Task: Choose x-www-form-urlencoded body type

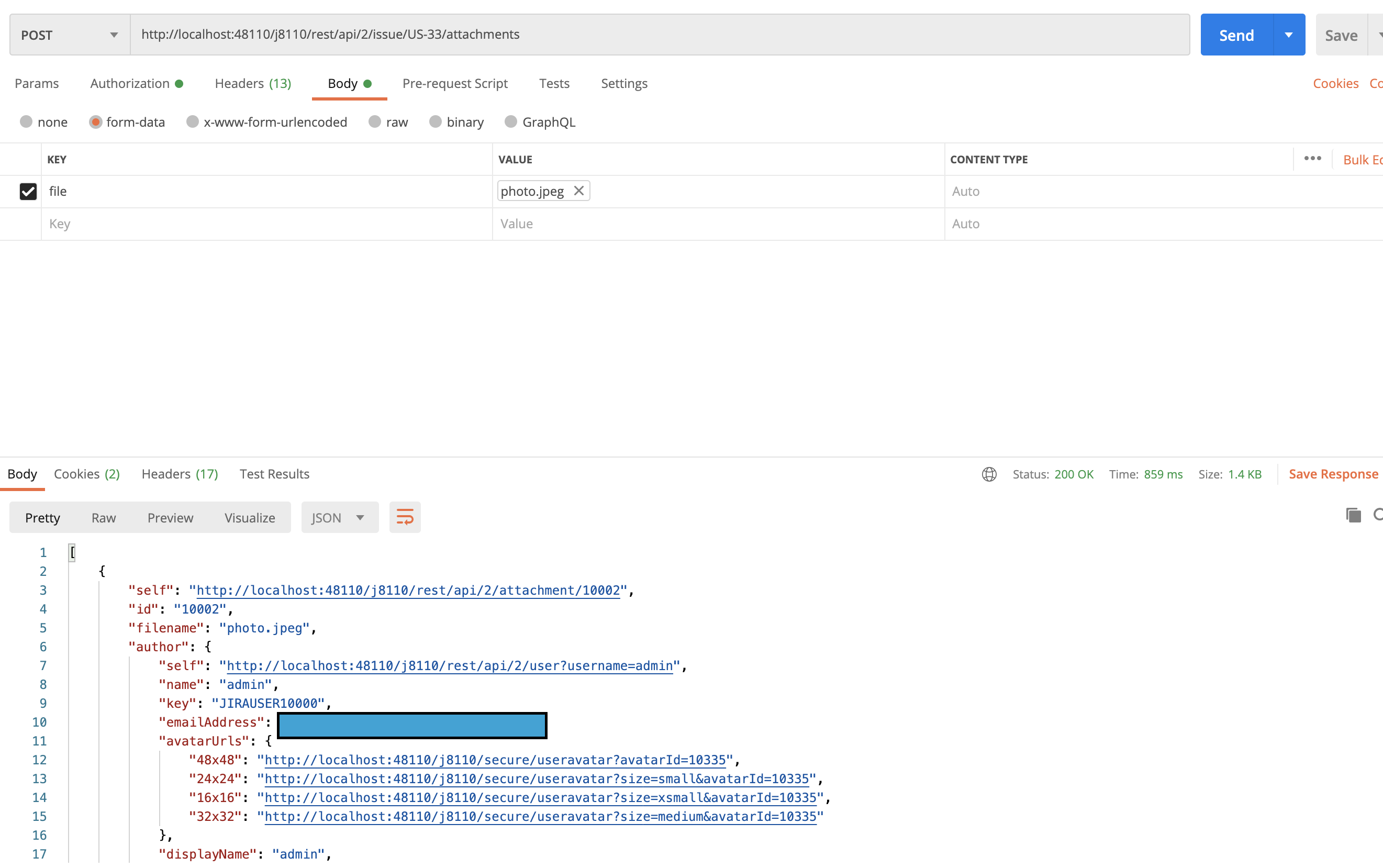Action: [x=193, y=121]
